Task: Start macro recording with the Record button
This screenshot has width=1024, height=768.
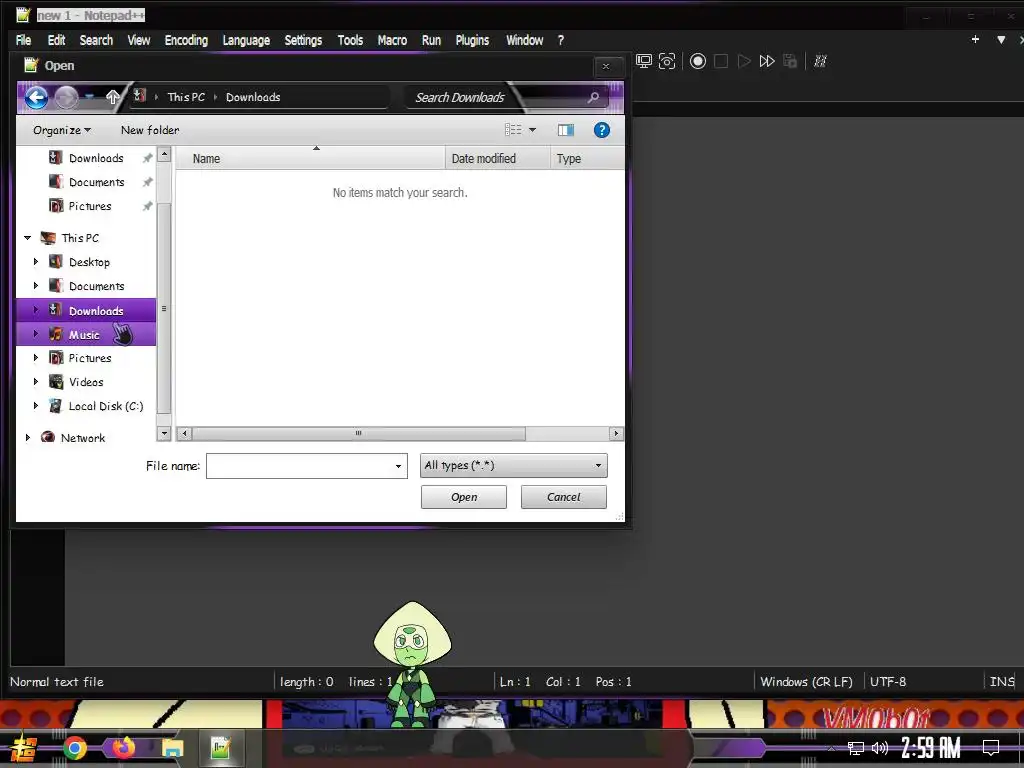Action: [x=697, y=61]
